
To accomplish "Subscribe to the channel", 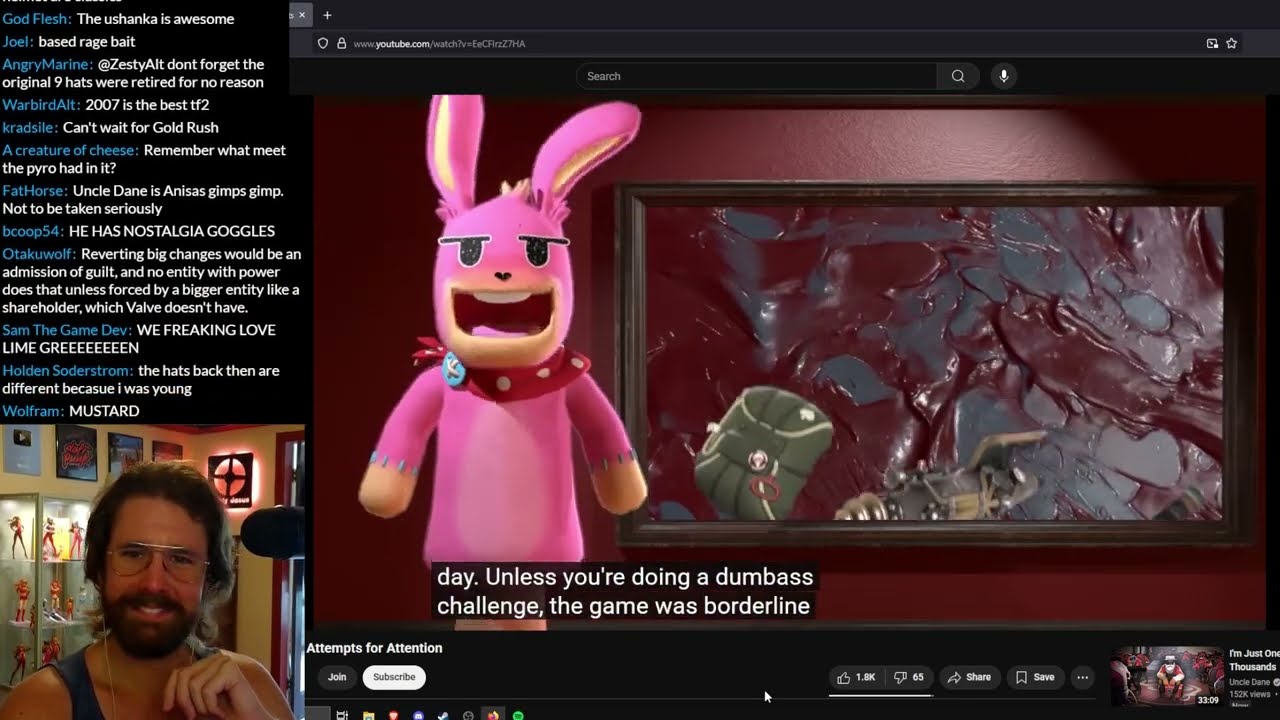I will click(x=394, y=677).
